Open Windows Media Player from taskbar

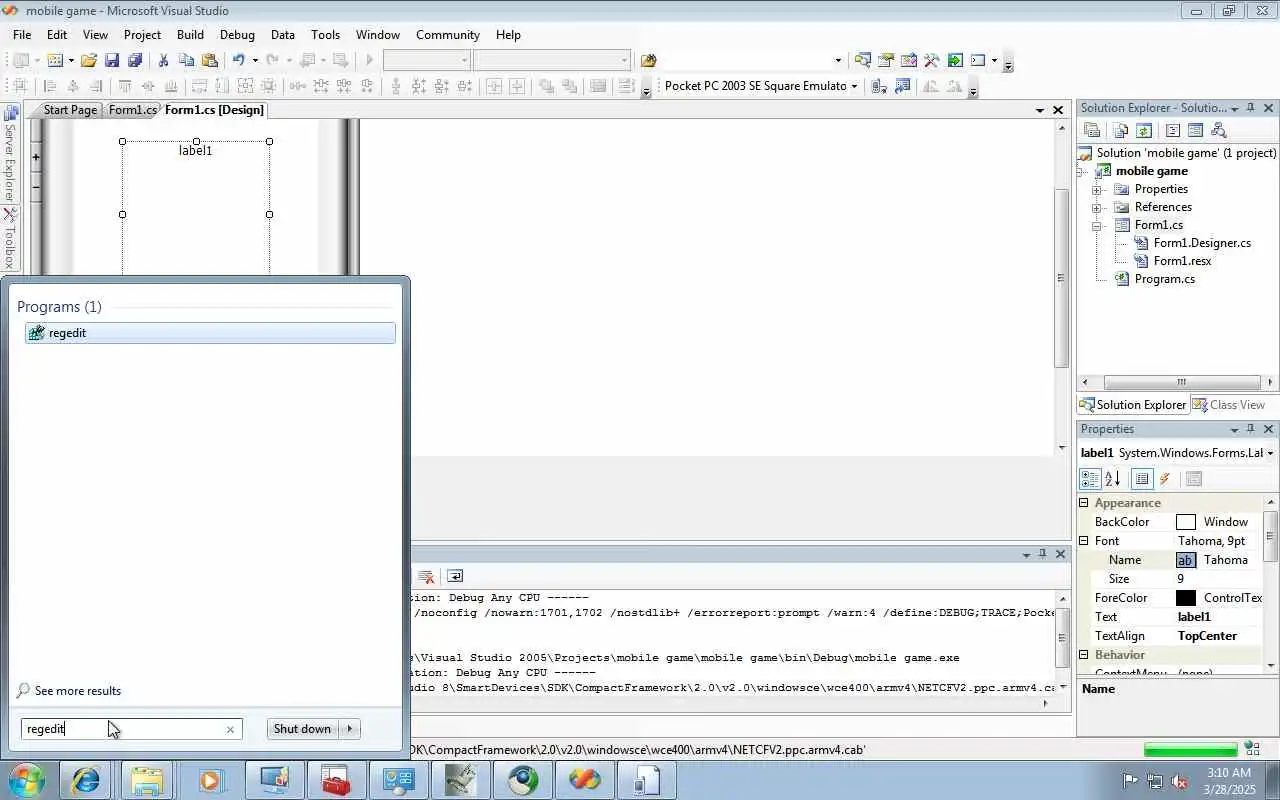[x=210, y=780]
